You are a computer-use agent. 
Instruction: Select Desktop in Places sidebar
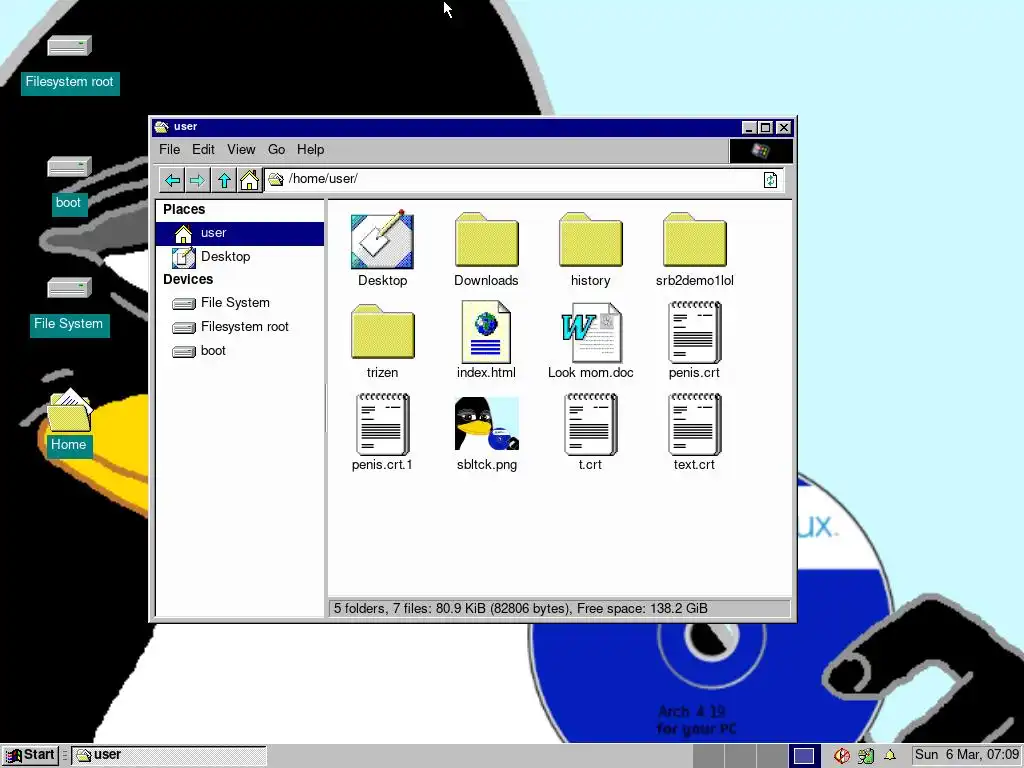coord(240,257)
